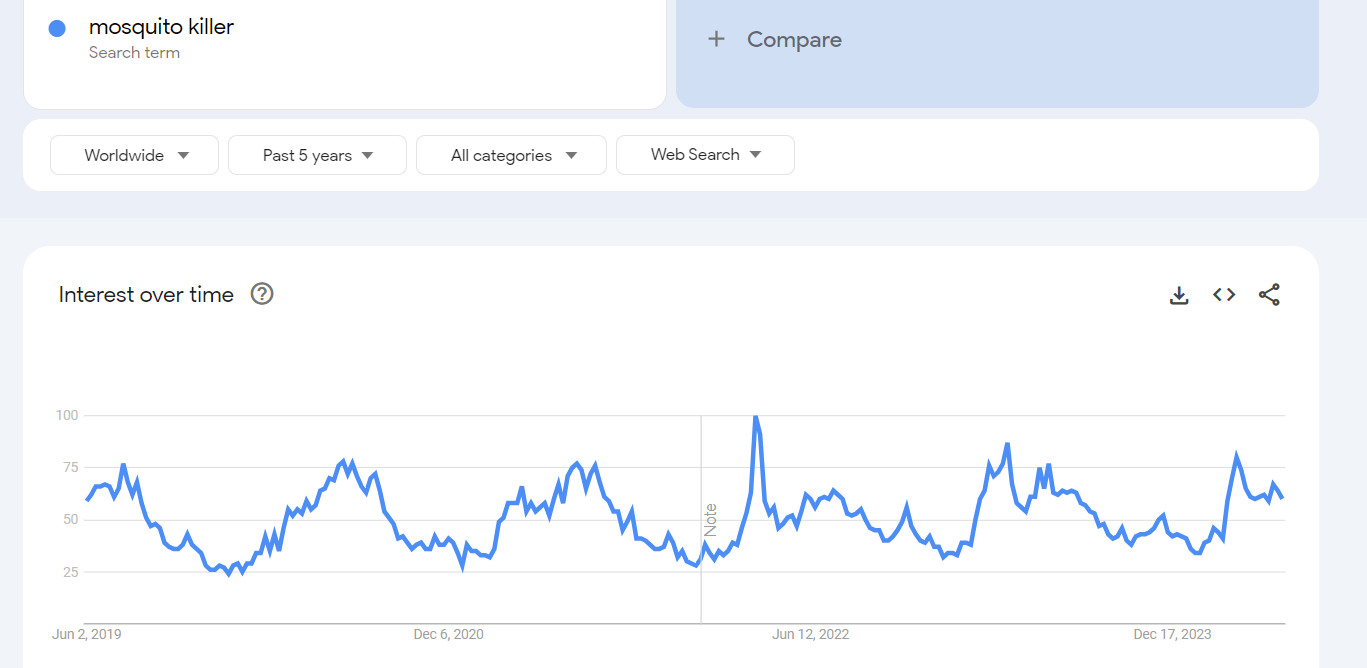Click the Search term subtitle text

134,53
